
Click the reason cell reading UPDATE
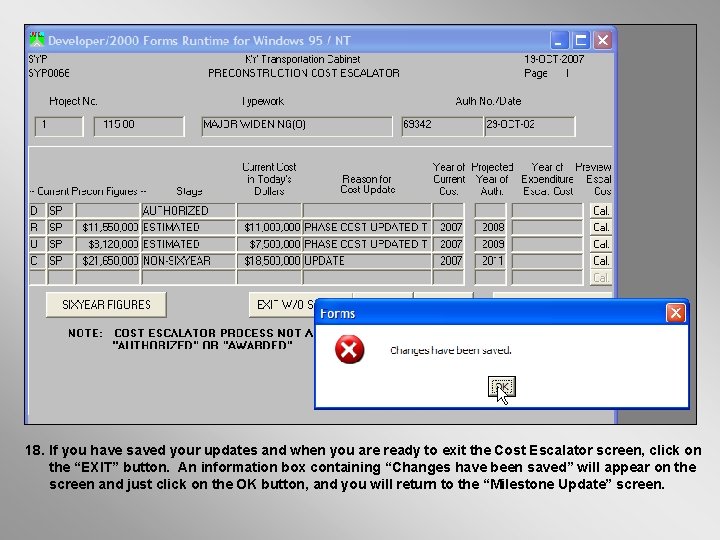coord(367,261)
